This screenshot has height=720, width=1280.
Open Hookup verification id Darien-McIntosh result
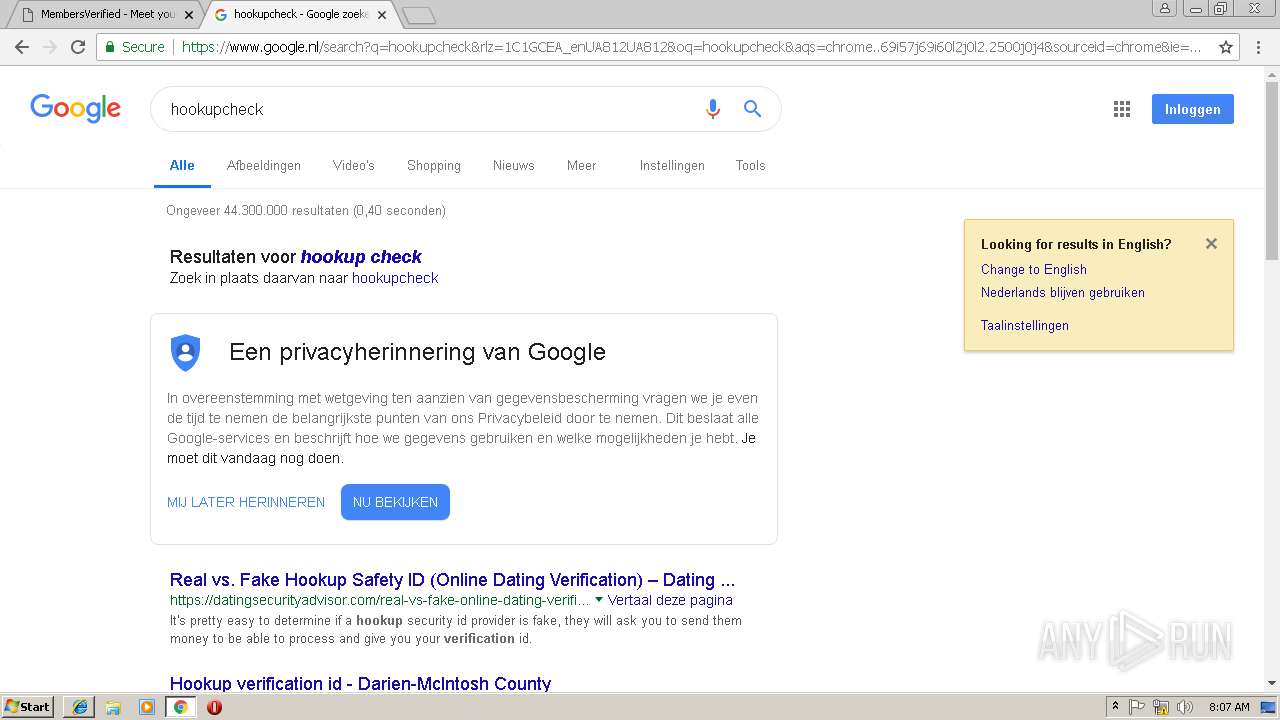(360, 683)
